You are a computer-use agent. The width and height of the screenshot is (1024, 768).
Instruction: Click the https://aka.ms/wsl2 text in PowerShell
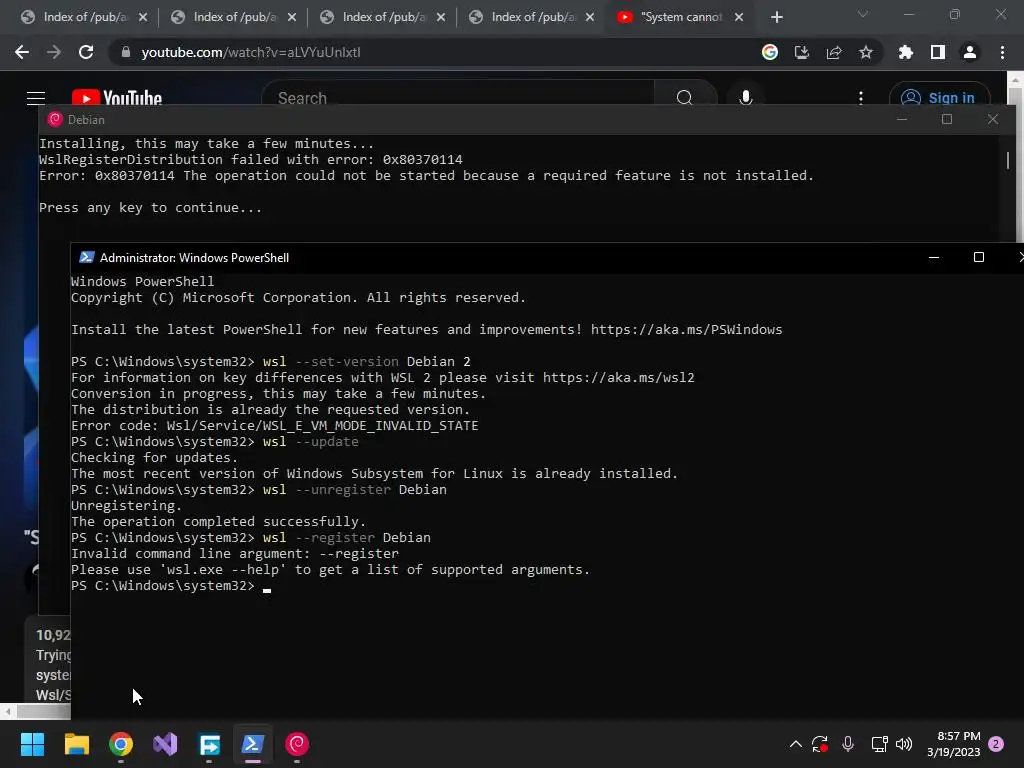coord(618,377)
